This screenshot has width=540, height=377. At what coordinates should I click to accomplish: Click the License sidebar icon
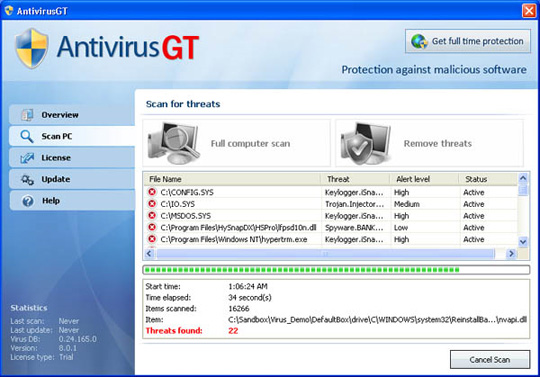click(x=27, y=158)
